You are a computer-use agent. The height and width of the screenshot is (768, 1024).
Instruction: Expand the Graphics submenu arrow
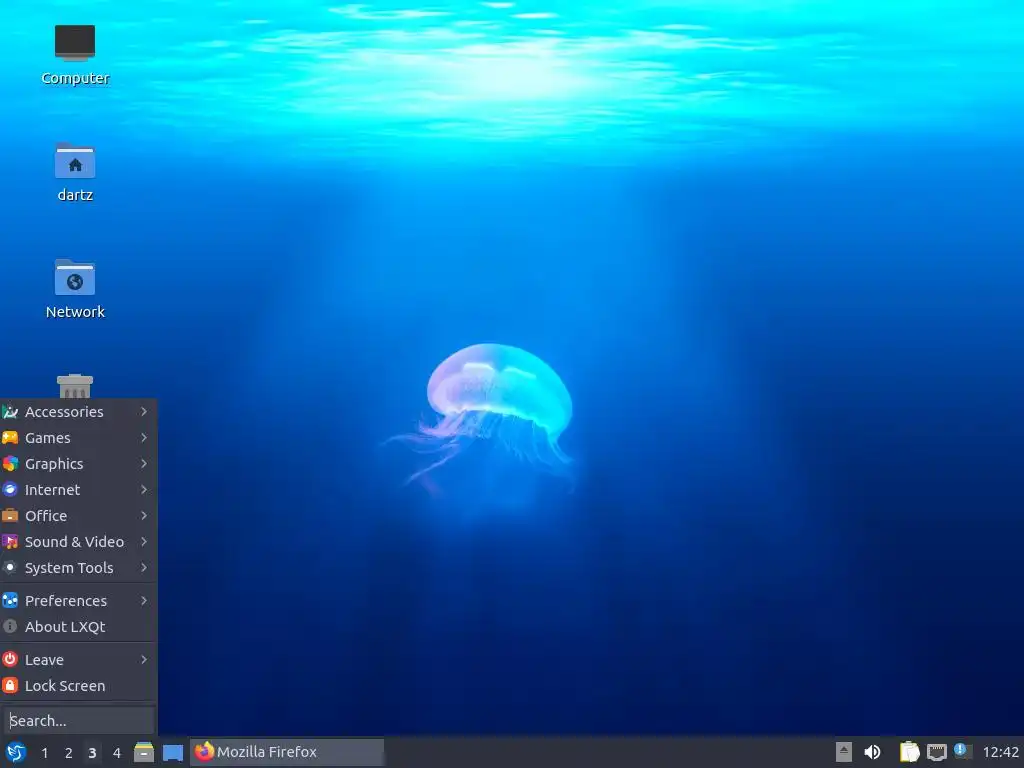[x=144, y=464]
